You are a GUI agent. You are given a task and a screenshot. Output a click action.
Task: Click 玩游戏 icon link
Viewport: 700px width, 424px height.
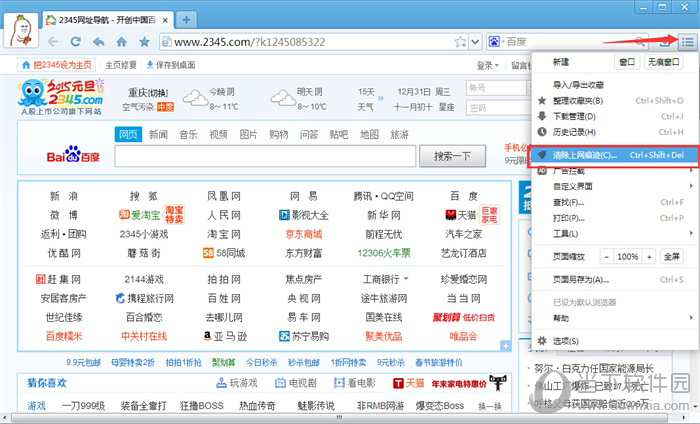coord(237,383)
